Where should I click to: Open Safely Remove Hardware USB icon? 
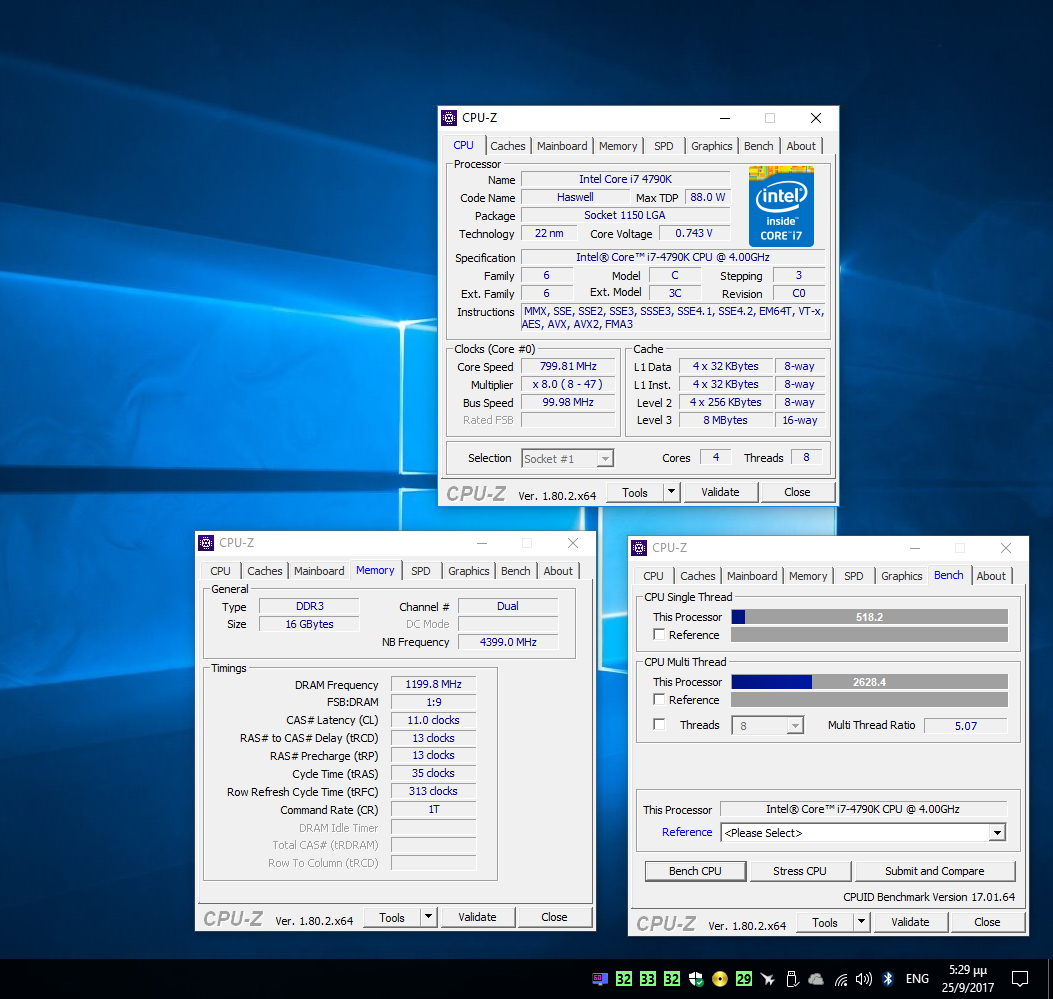point(792,979)
